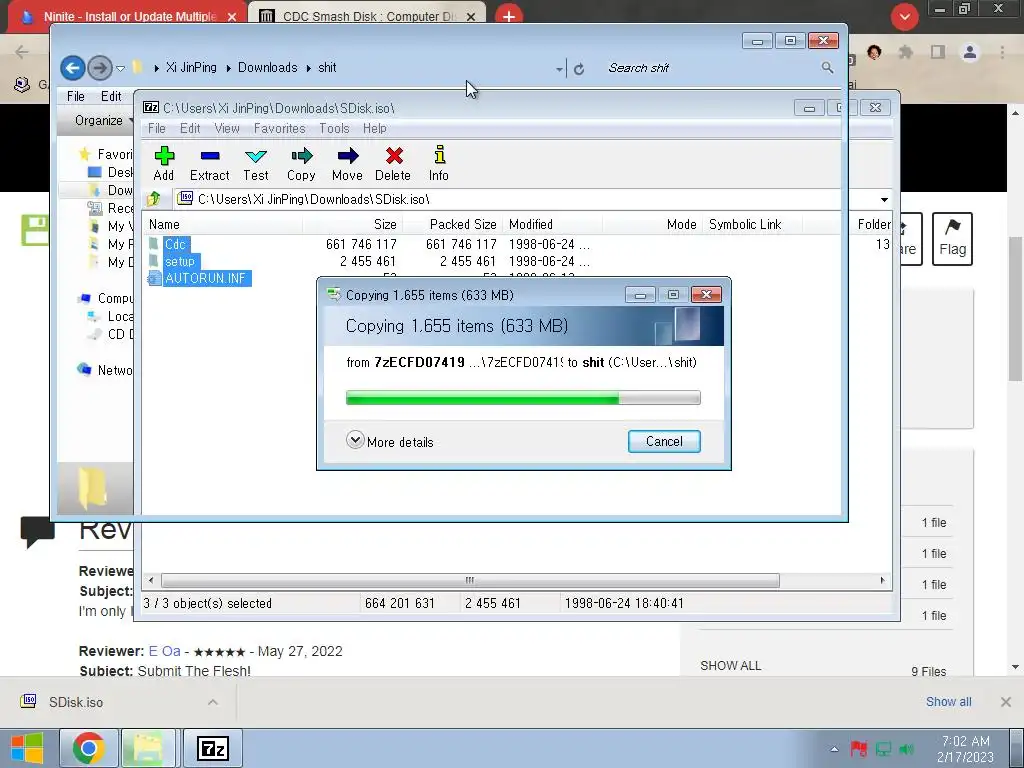Cancel the file copy operation

click(664, 441)
